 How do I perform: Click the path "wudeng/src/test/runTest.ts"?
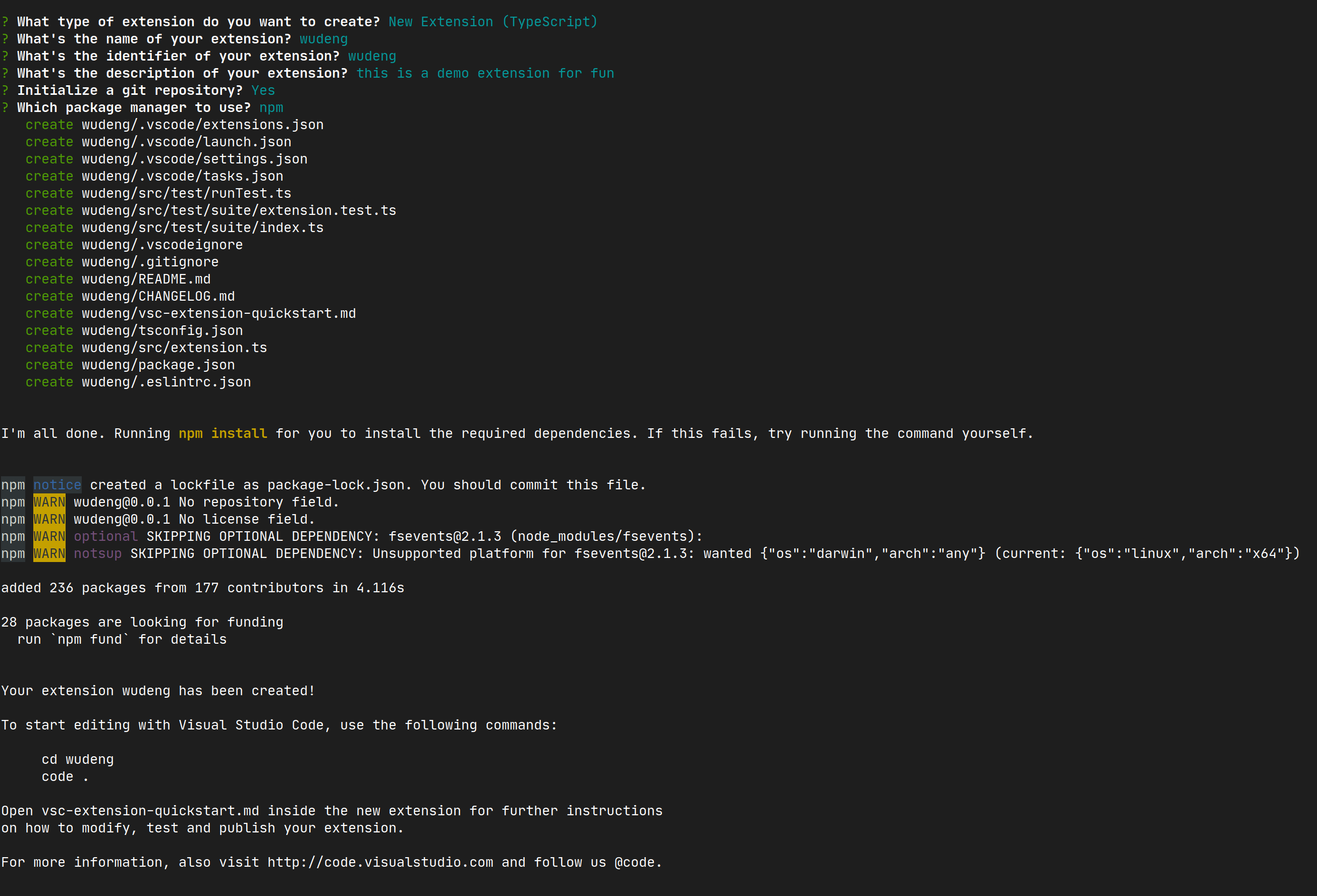pos(186,193)
